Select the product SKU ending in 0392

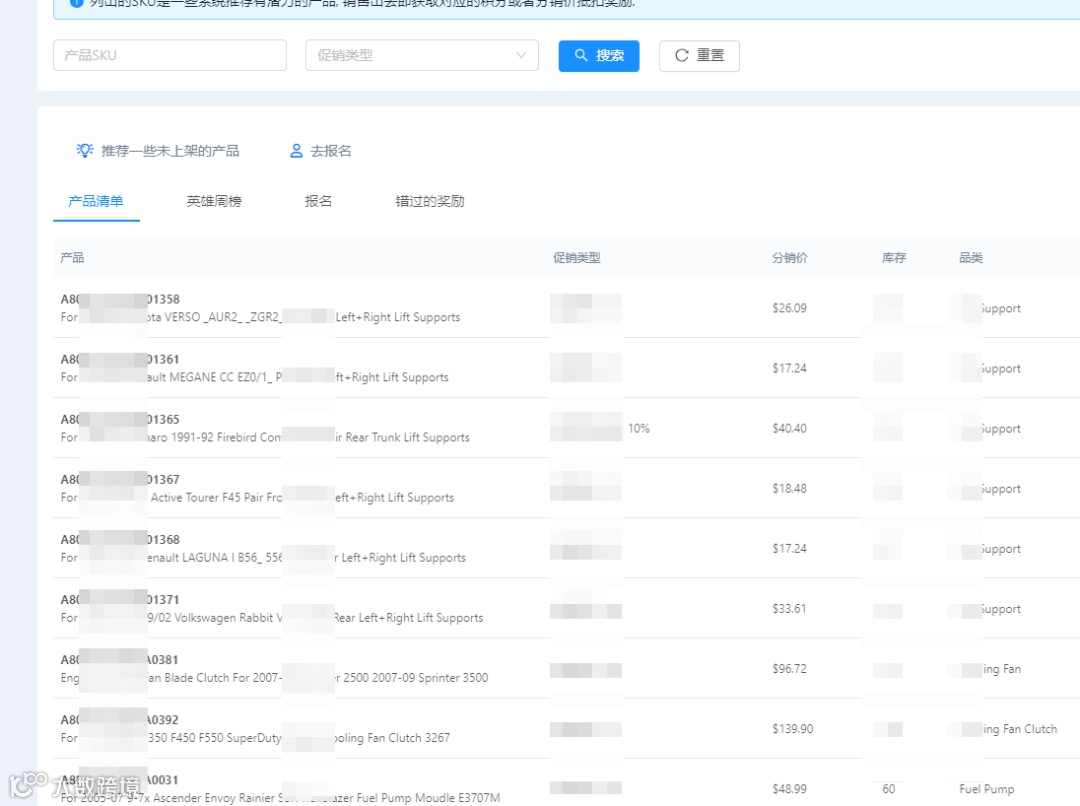120,719
